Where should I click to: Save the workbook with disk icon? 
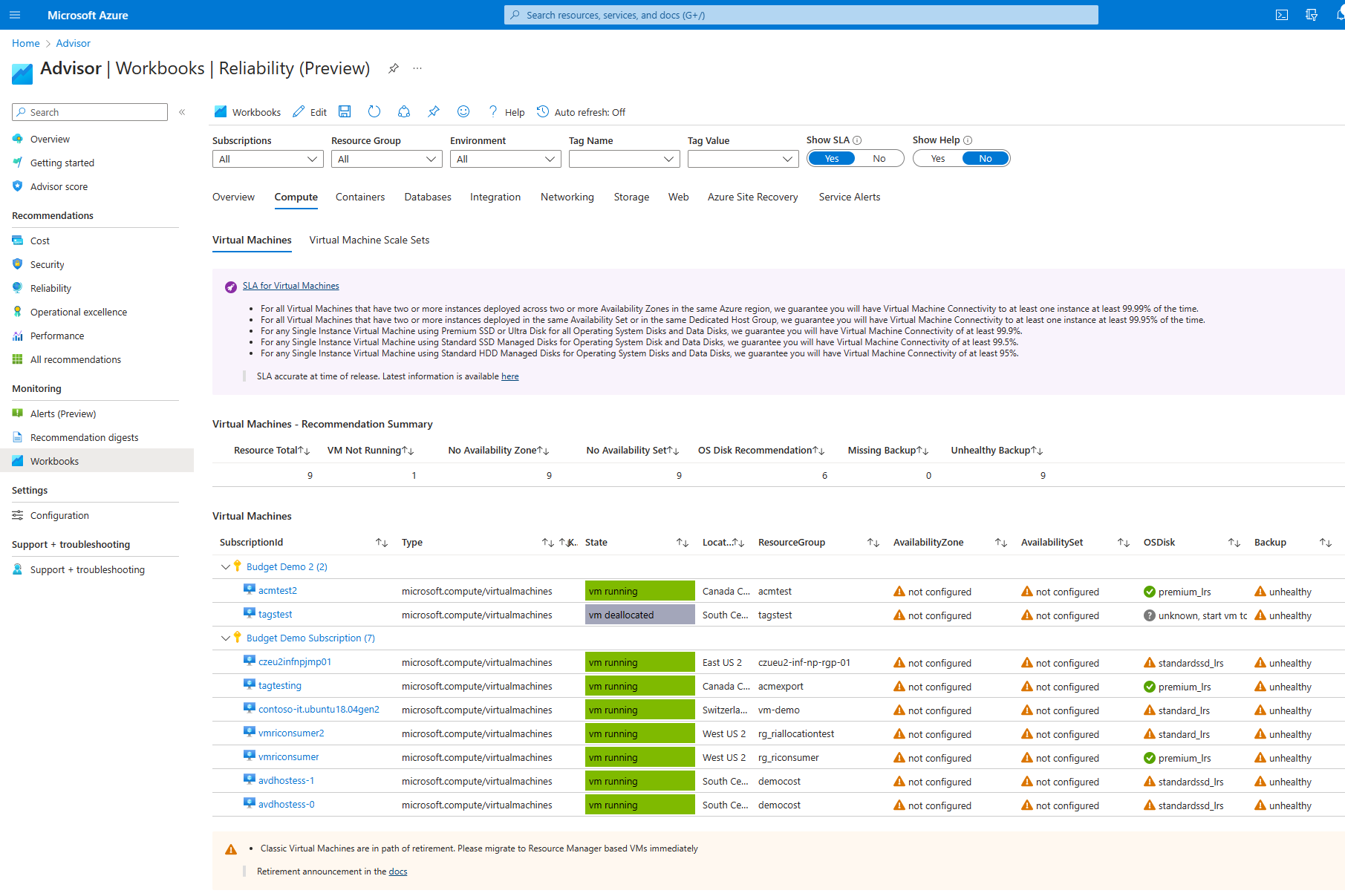pyautogui.click(x=345, y=111)
